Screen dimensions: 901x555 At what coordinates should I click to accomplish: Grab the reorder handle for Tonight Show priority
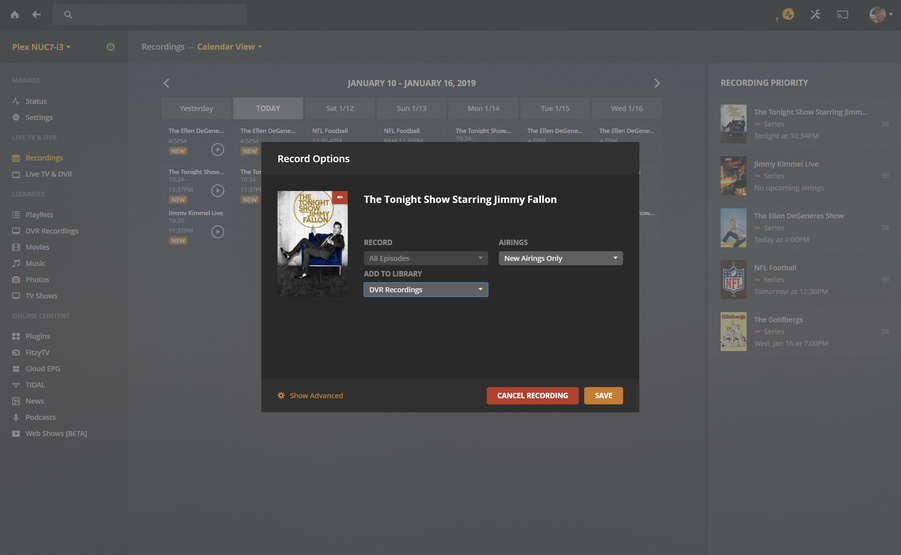(x=885, y=124)
